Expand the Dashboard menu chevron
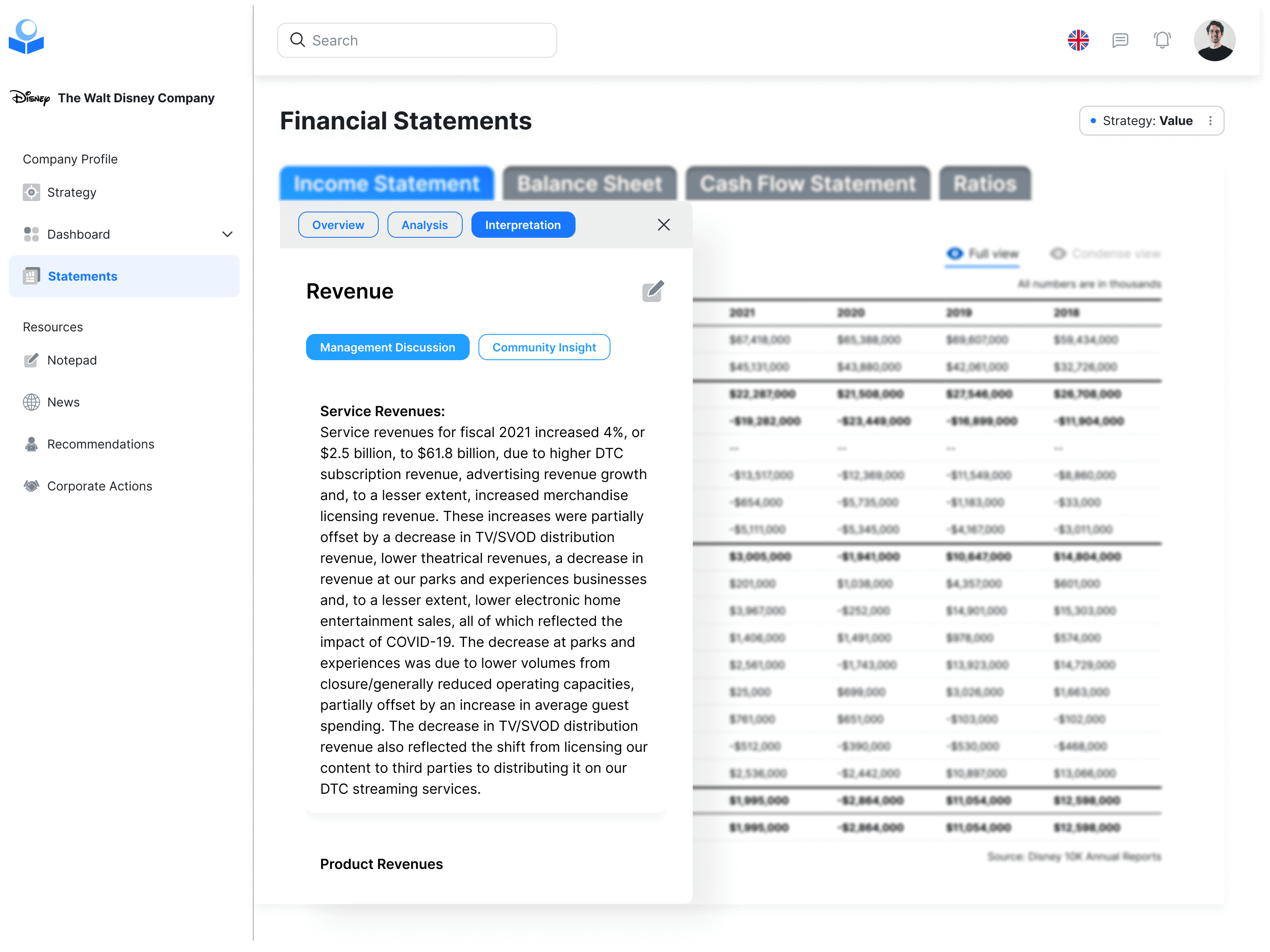Screen dimensions: 1270x952 (227, 234)
